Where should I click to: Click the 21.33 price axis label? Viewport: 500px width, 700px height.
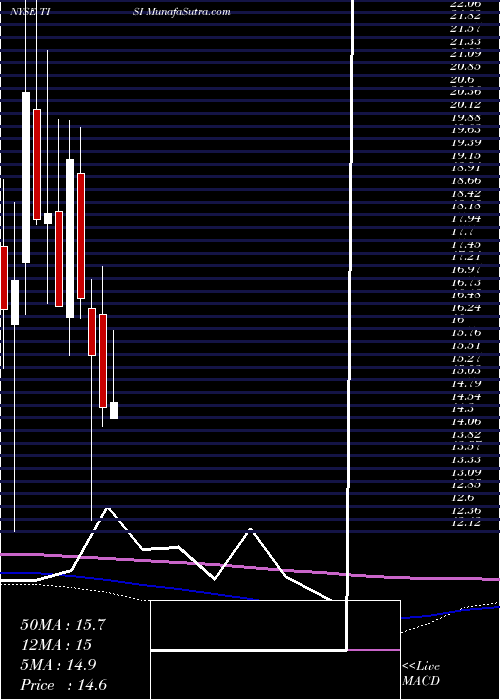pyautogui.click(x=466, y=41)
